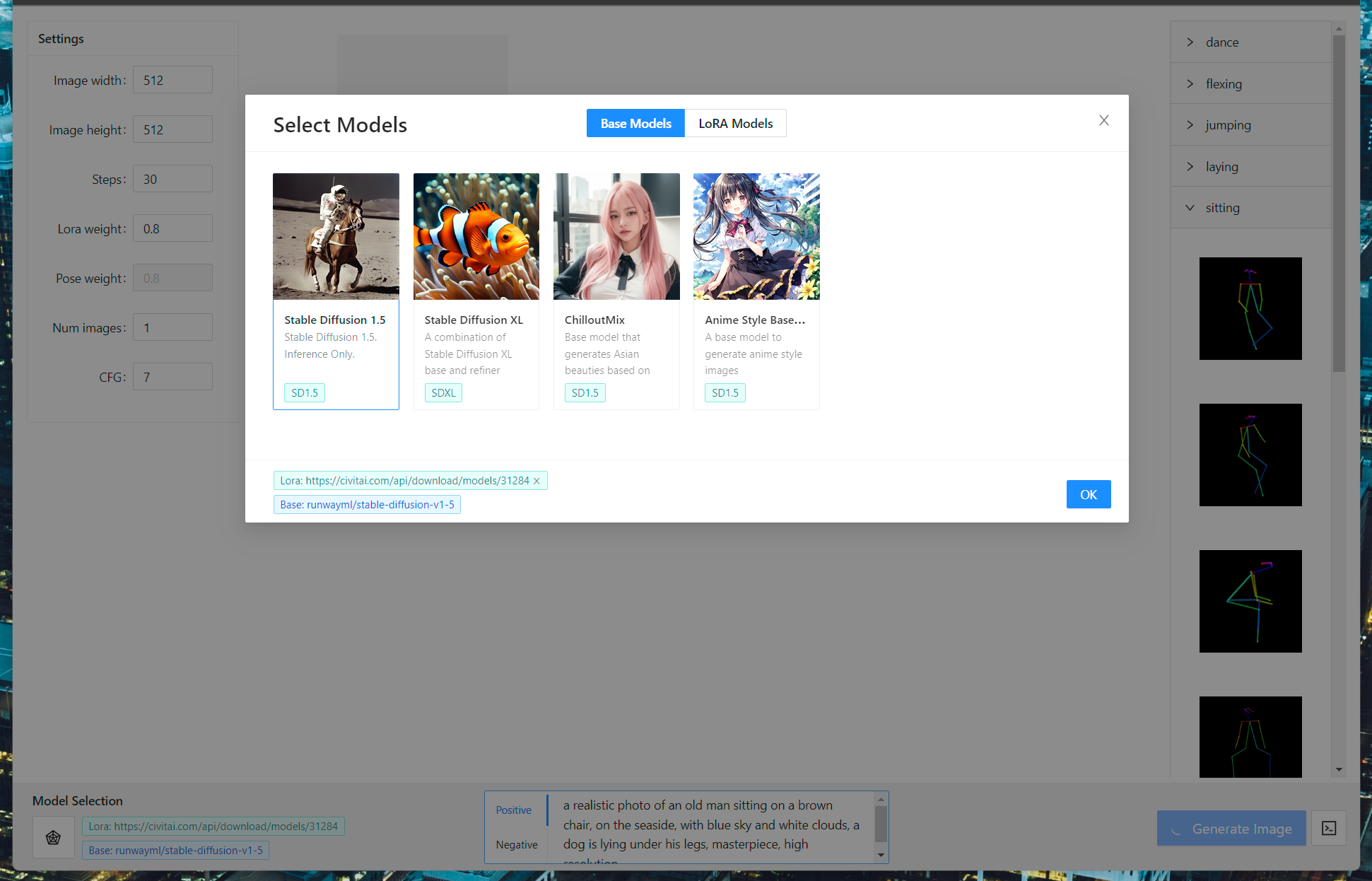Click SD1.5 badge on Stable Diffusion 1.5
Viewport: 1372px width, 881px height.
click(305, 393)
